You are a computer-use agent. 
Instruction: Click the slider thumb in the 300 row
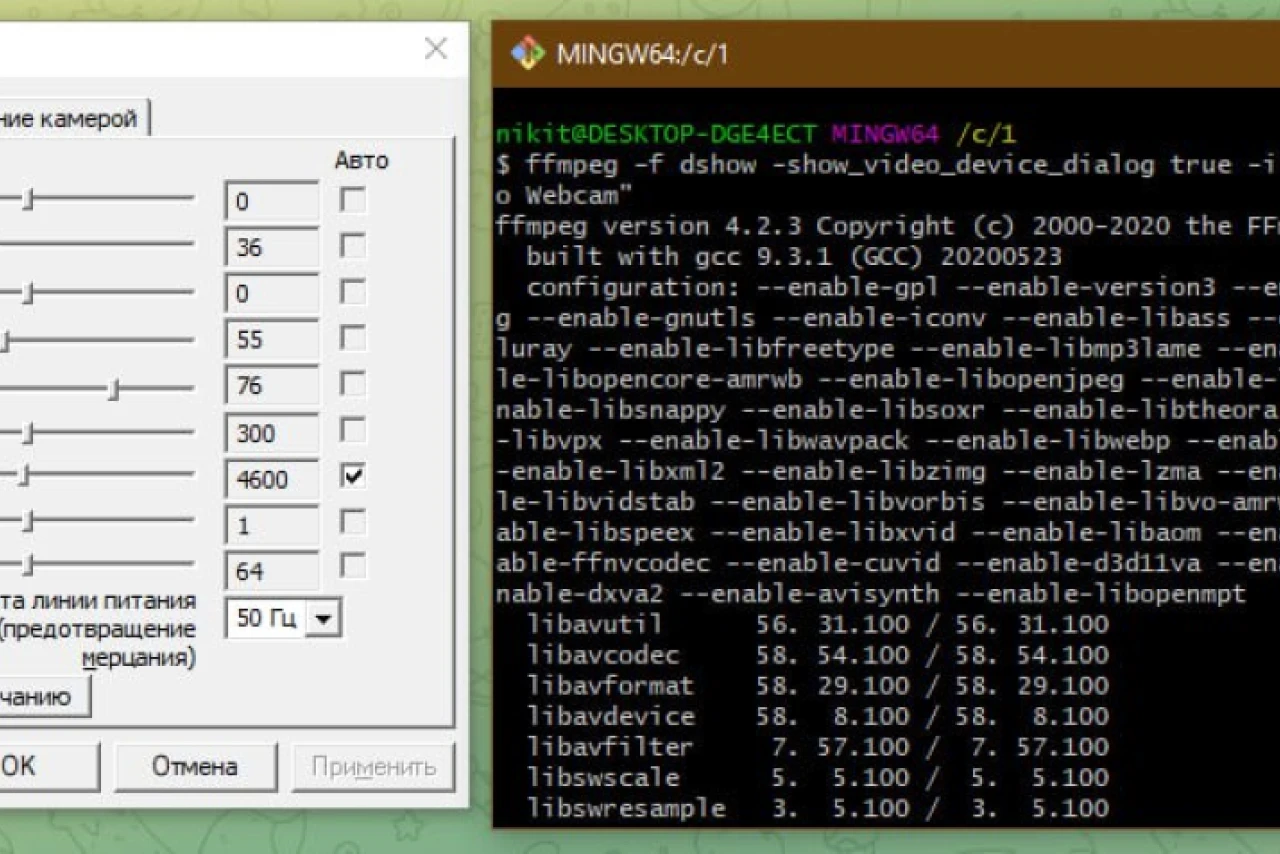pos(29,435)
